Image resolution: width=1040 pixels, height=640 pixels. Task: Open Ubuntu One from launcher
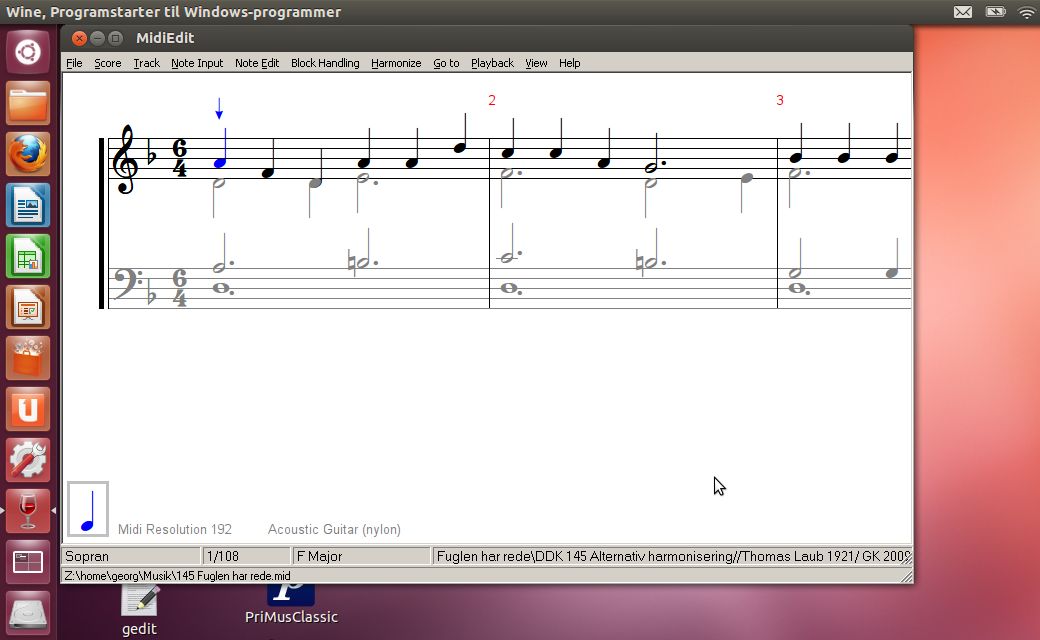click(x=28, y=409)
